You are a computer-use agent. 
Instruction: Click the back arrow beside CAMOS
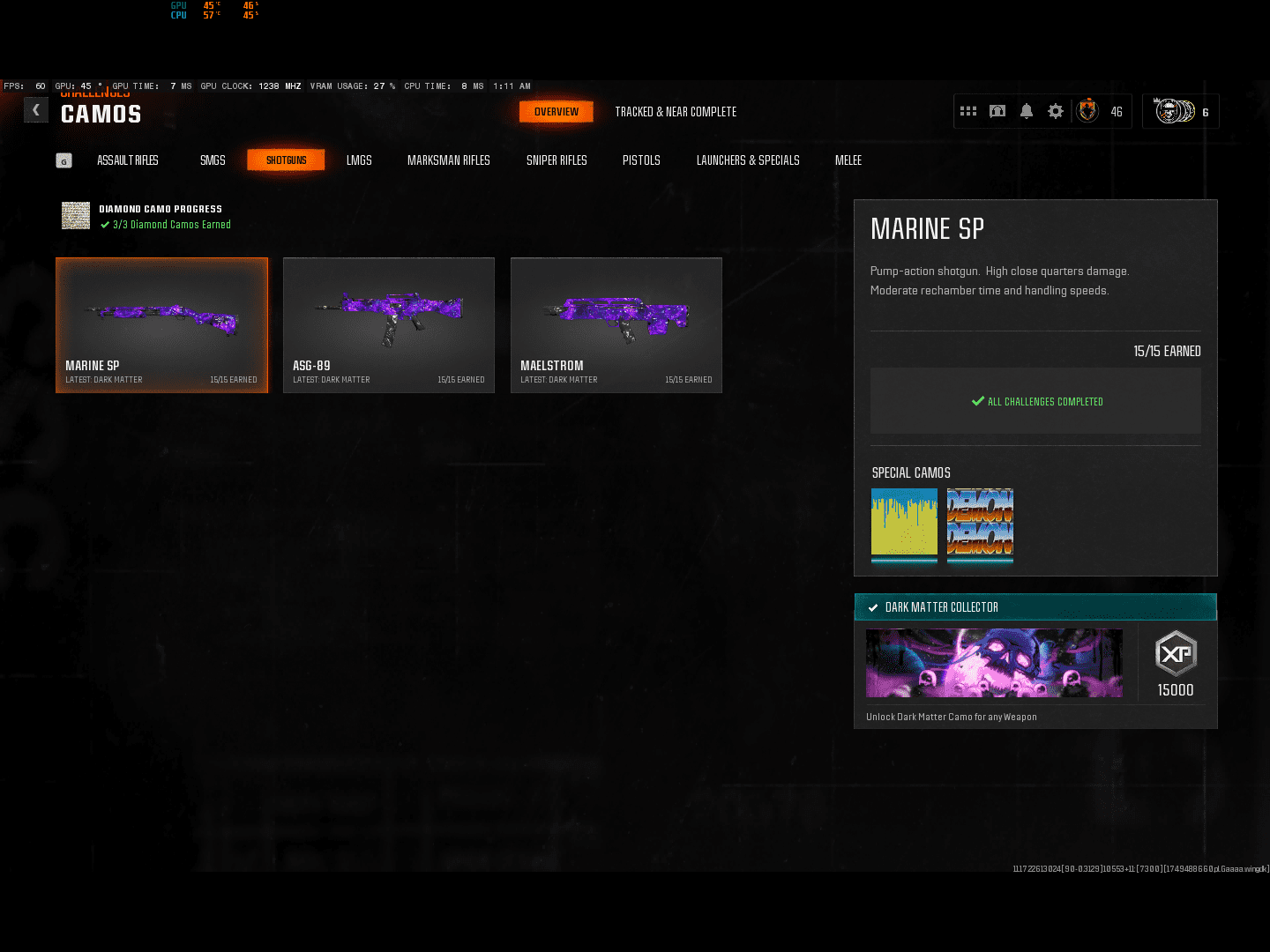pos(36,110)
